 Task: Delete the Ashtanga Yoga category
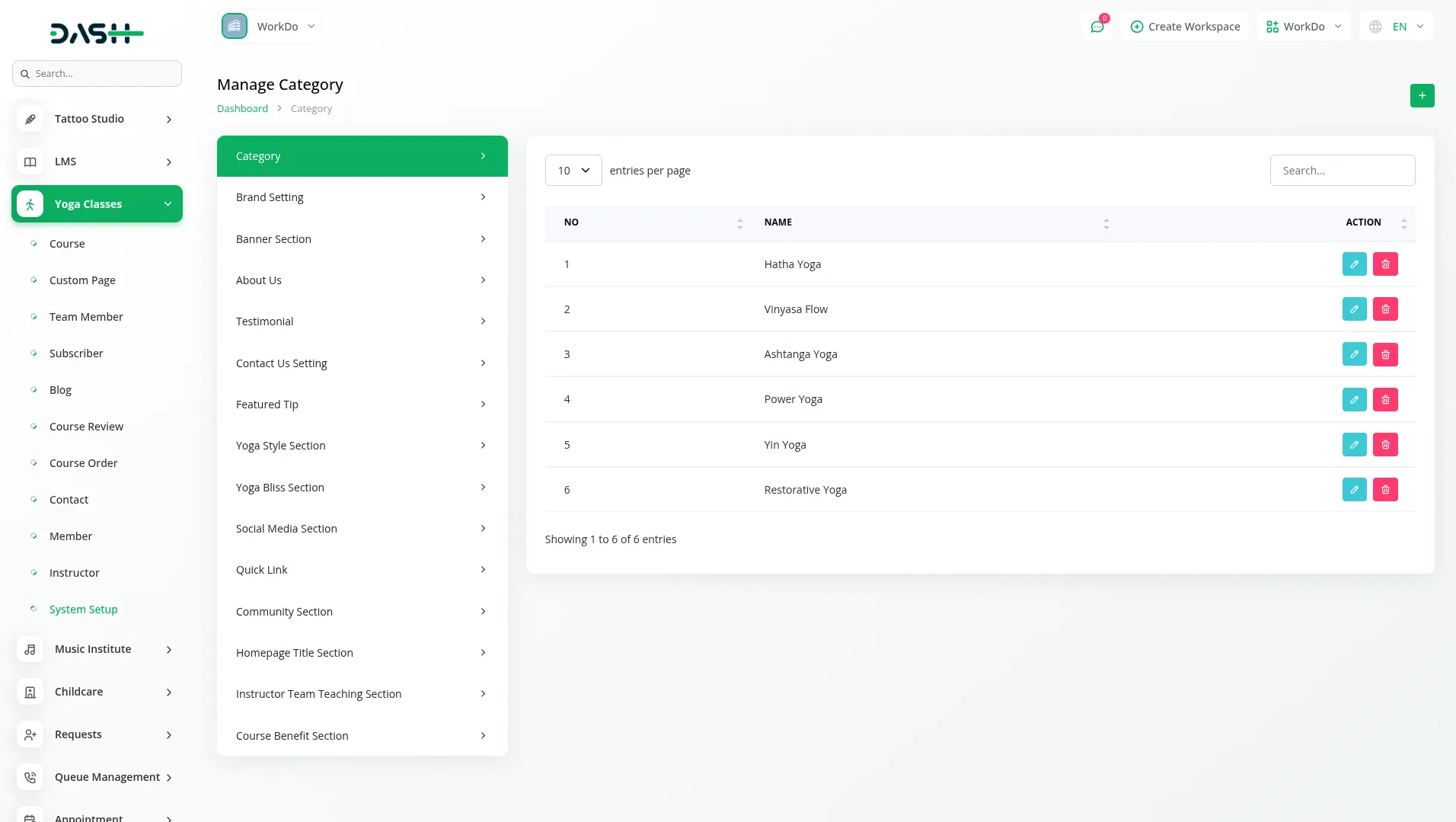pos(1385,354)
